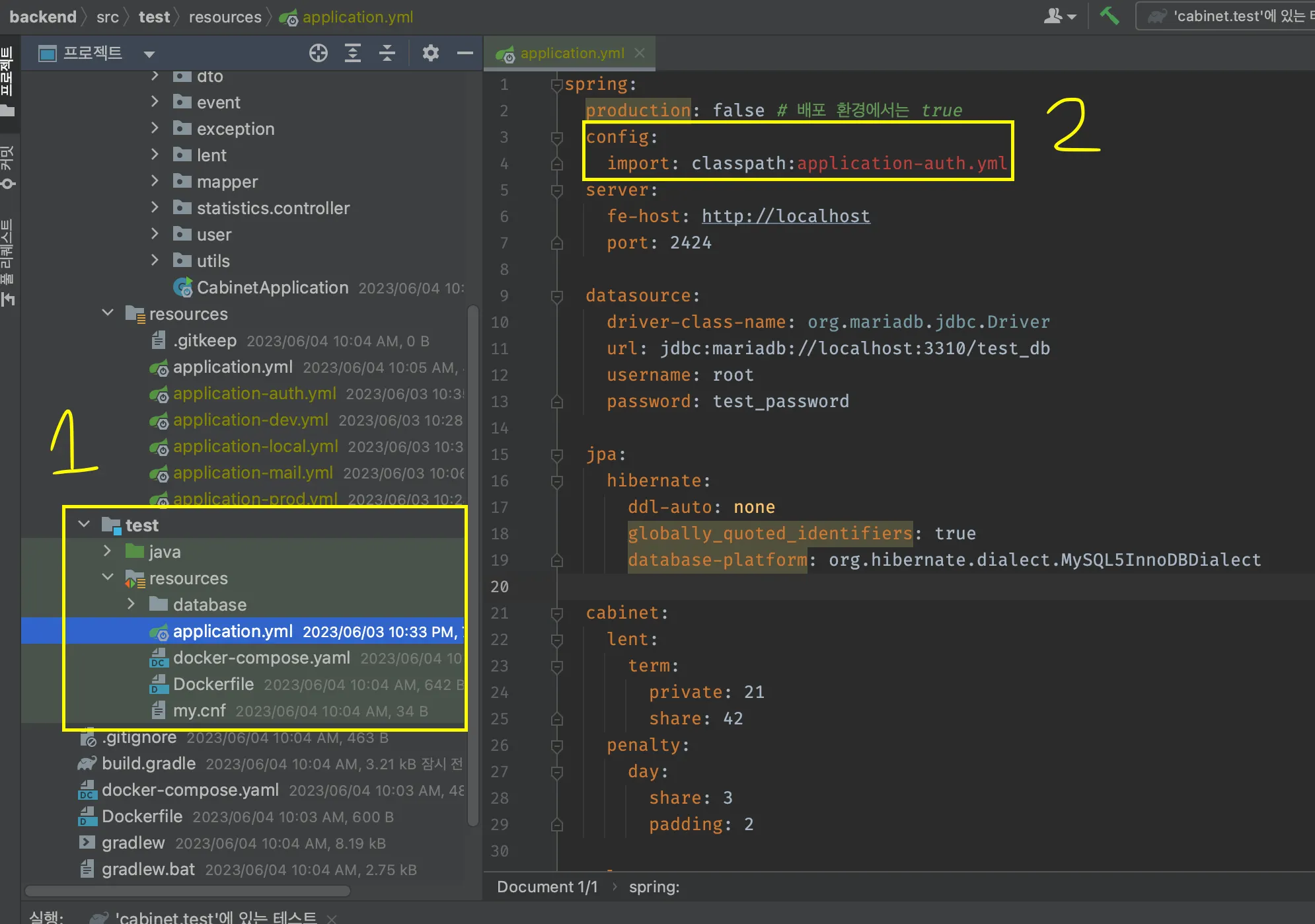Open the project view mode dropdown arrow
1315x924 pixels.
click(149, 54)
